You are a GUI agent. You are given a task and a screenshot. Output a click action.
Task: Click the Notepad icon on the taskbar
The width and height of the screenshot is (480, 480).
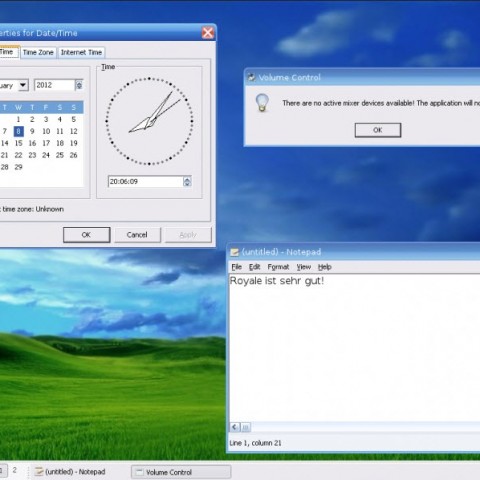(39, 472)
